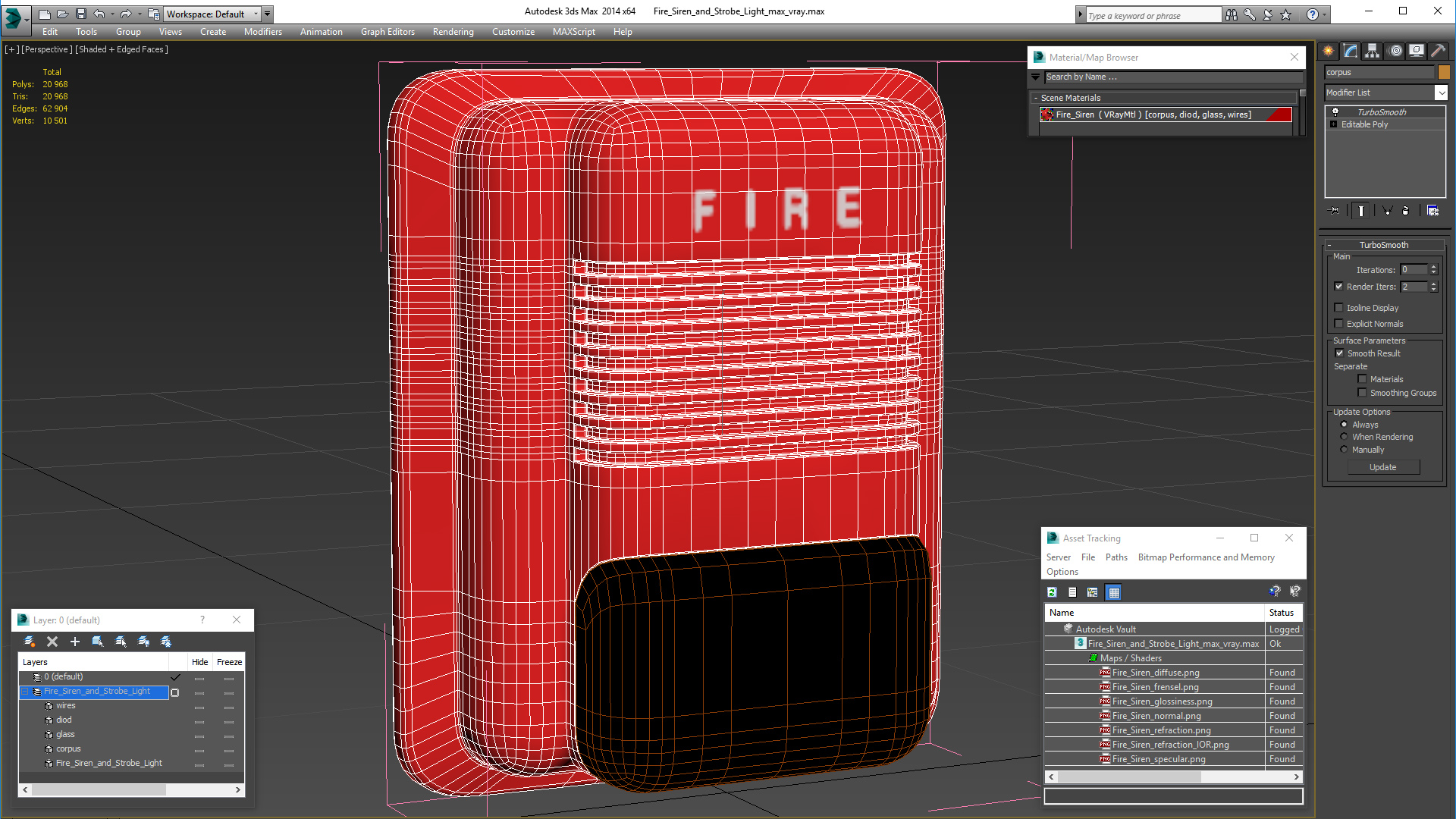Image resolution: width=1456 pixels, height=819 pixels.
Task: Open the Rendering menu
Action: click(x=453, y=32)
